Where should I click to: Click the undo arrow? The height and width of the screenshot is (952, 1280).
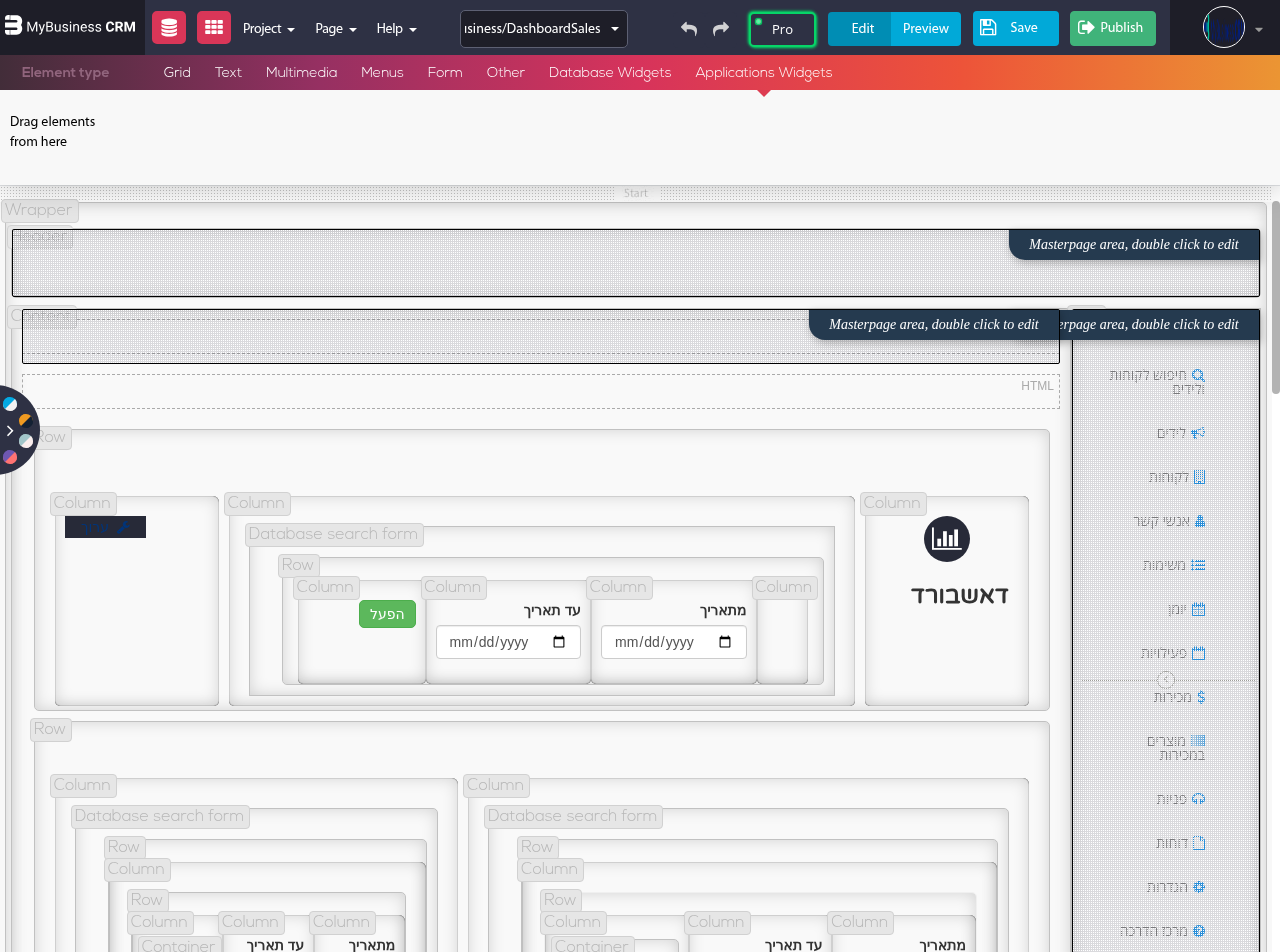point(689,29)
